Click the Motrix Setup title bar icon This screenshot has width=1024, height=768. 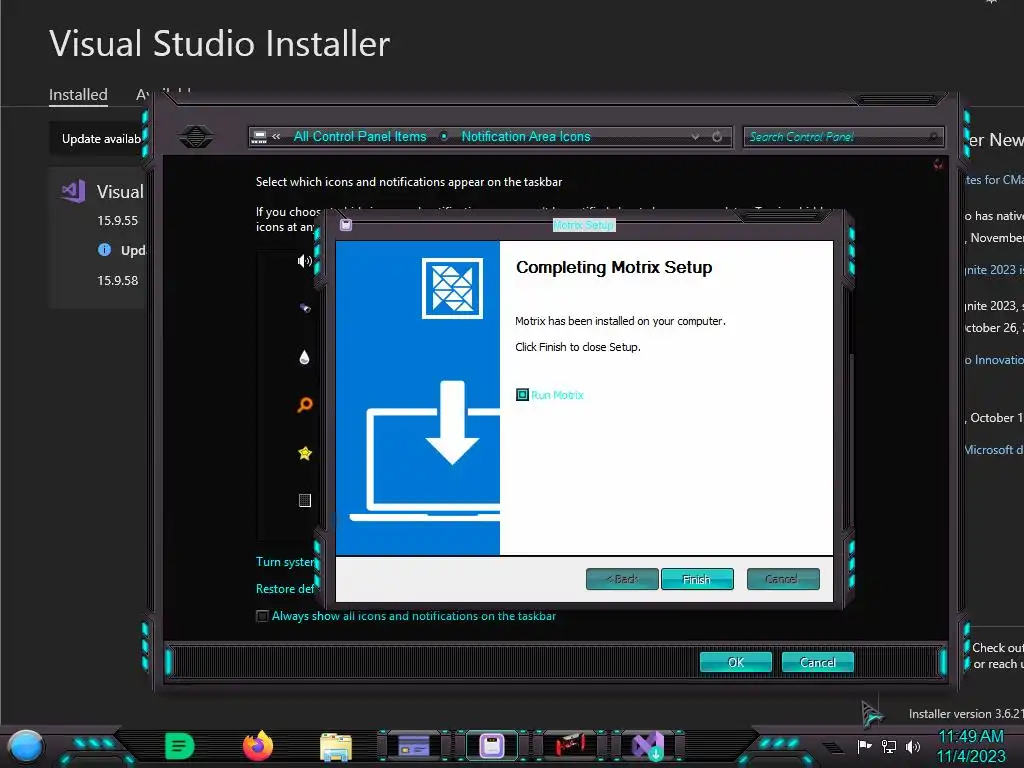pyautogui.click(x=346, y=225)
